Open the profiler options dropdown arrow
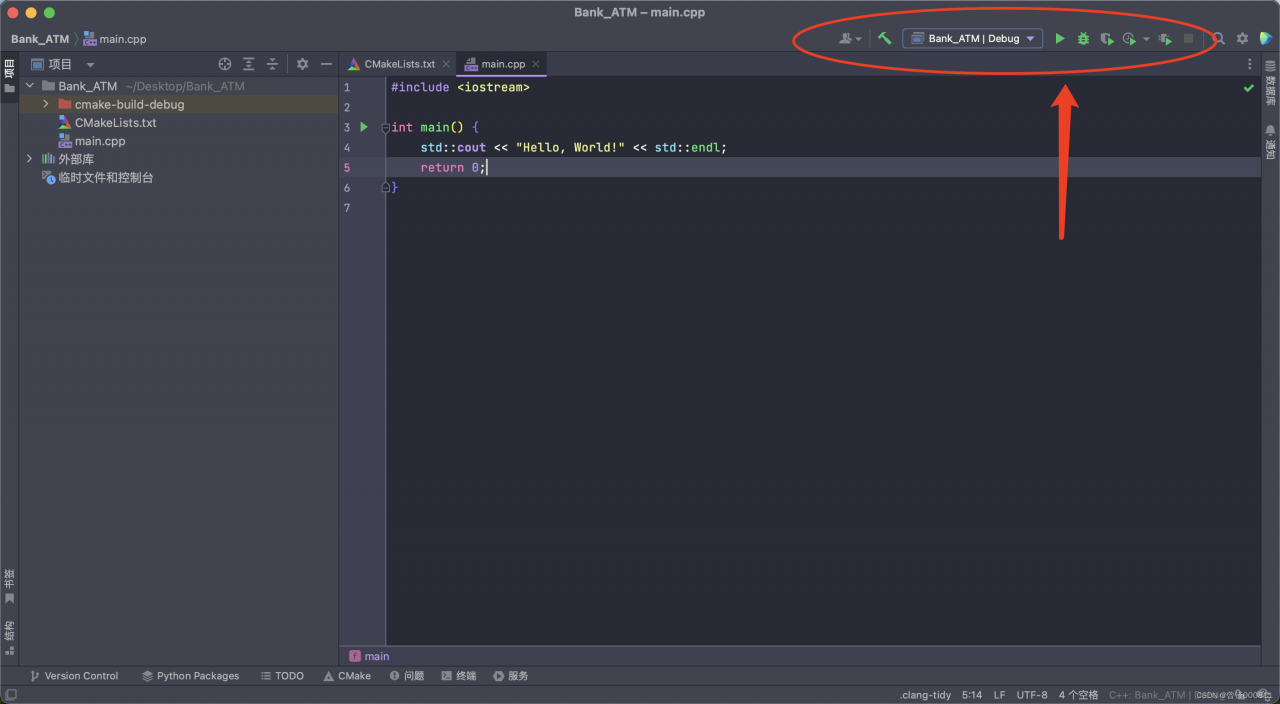Image resolution: width=1280 pixels, height=704 pixels. click(x=1146, y=39)
